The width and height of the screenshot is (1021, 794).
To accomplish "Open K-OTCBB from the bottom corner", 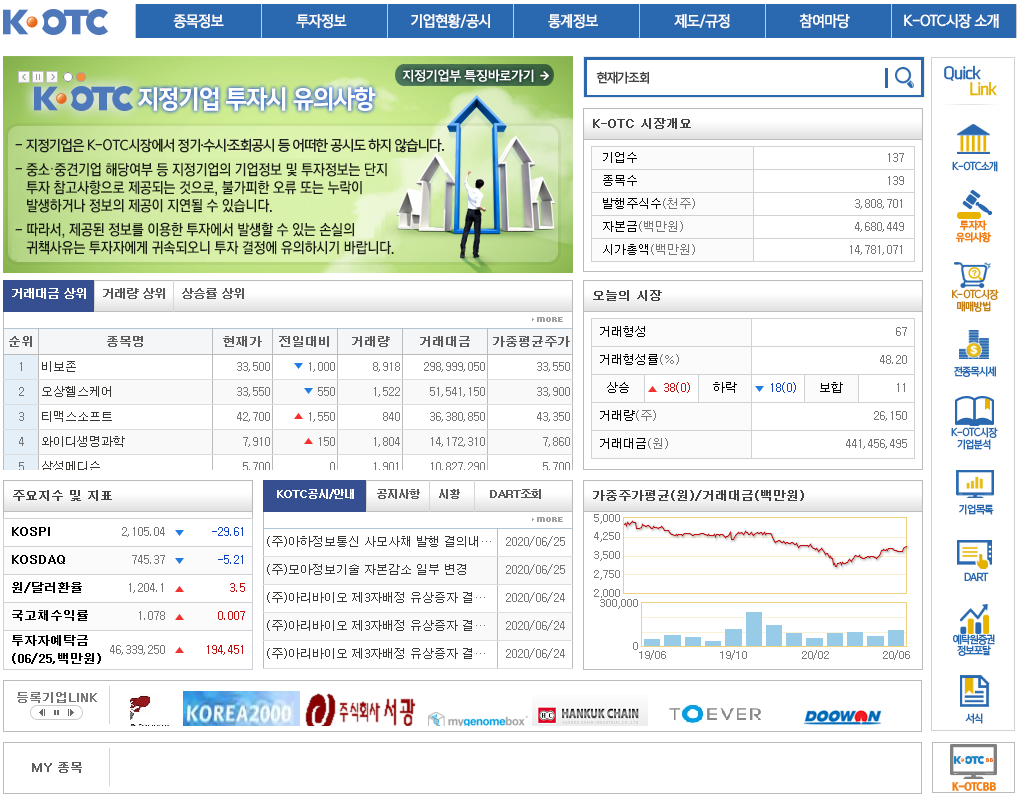I will (x=973, y=762).
